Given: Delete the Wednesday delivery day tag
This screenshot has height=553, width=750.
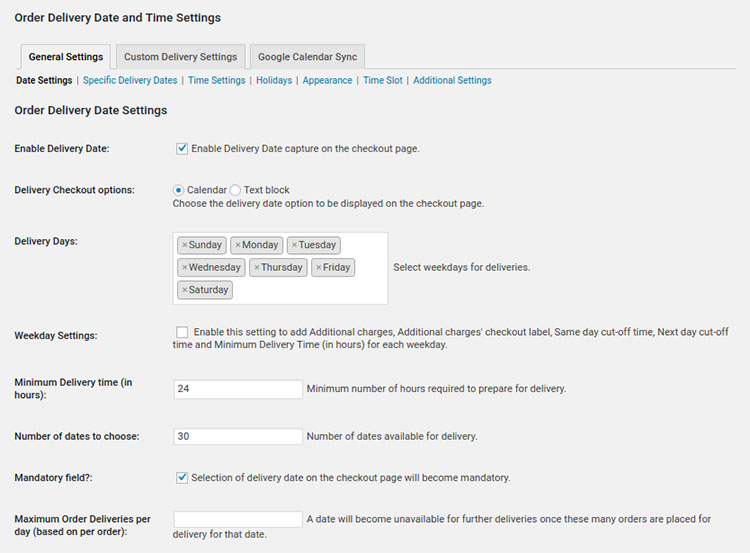Looking at the screenshot, I should click(x=185, y=268).
